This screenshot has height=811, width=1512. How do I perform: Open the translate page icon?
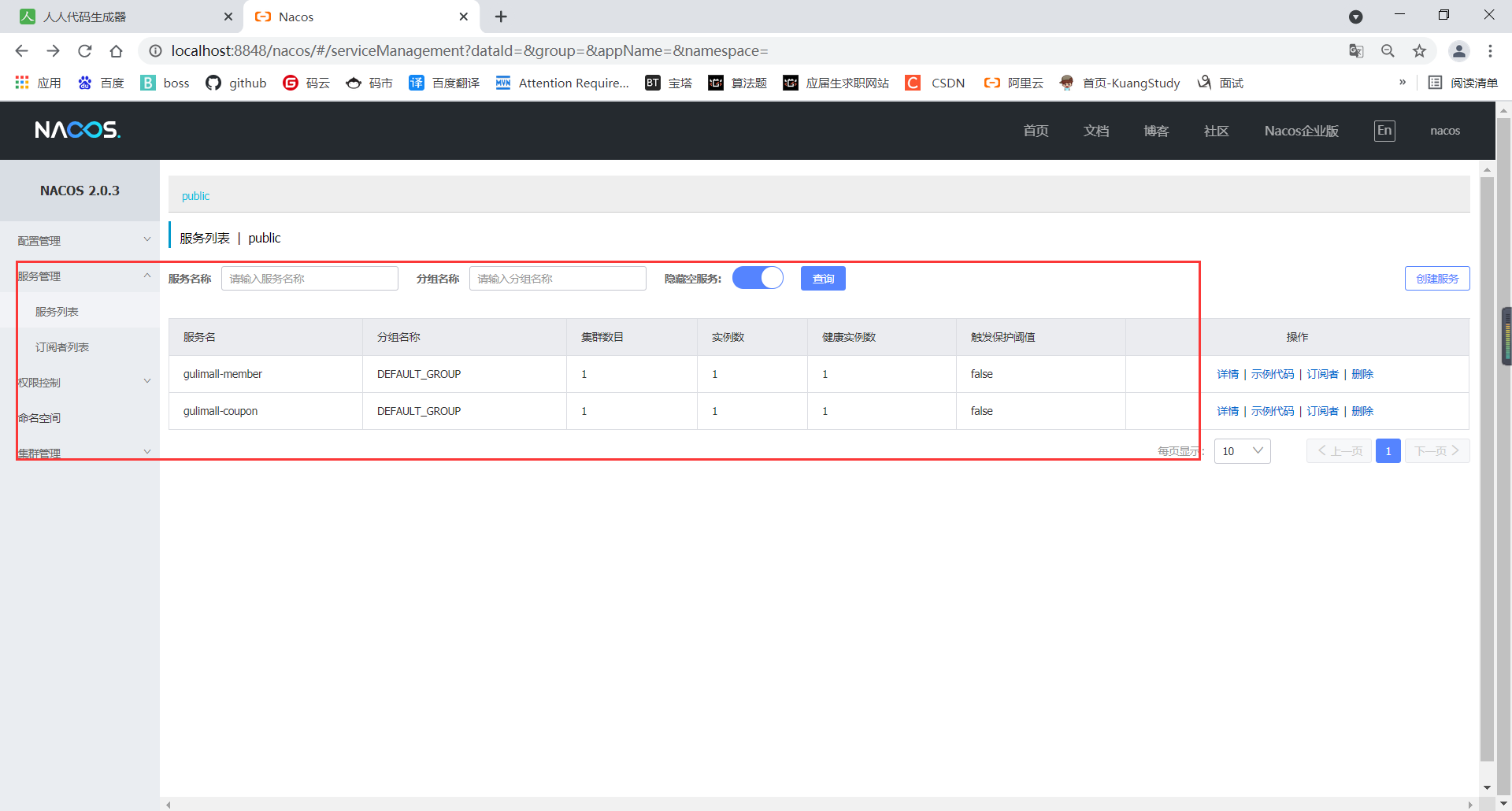click(x=1356, y=51)
